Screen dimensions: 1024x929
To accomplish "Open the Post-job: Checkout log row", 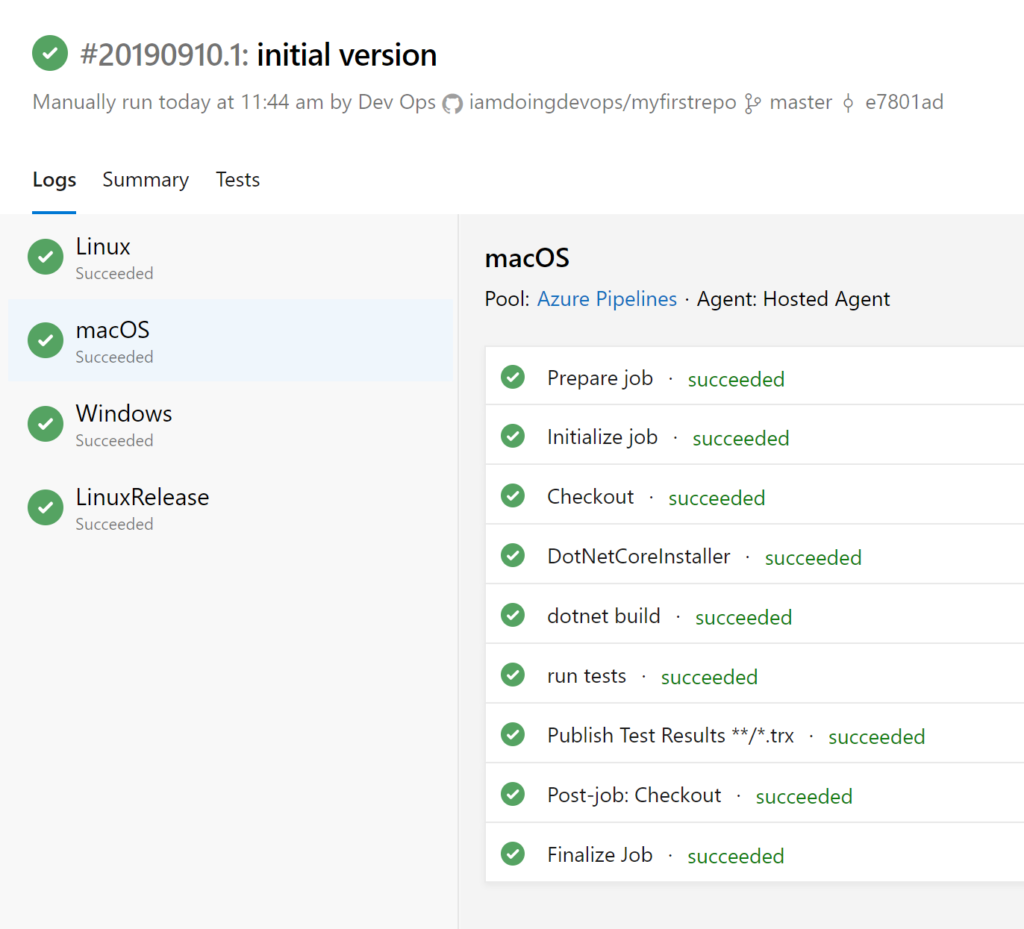I will point(754,793).
